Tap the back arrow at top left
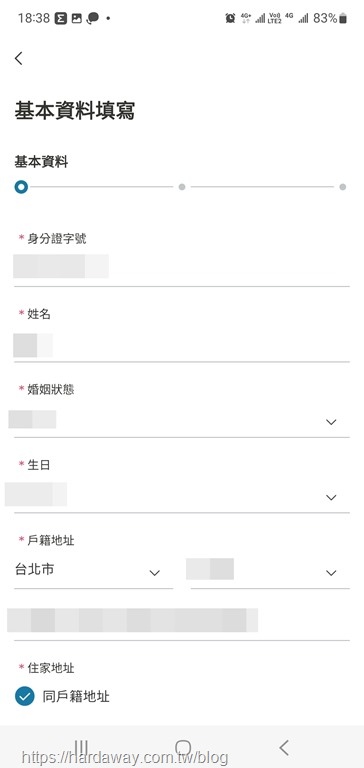This screenshot has height=768, width=364. 19,58
